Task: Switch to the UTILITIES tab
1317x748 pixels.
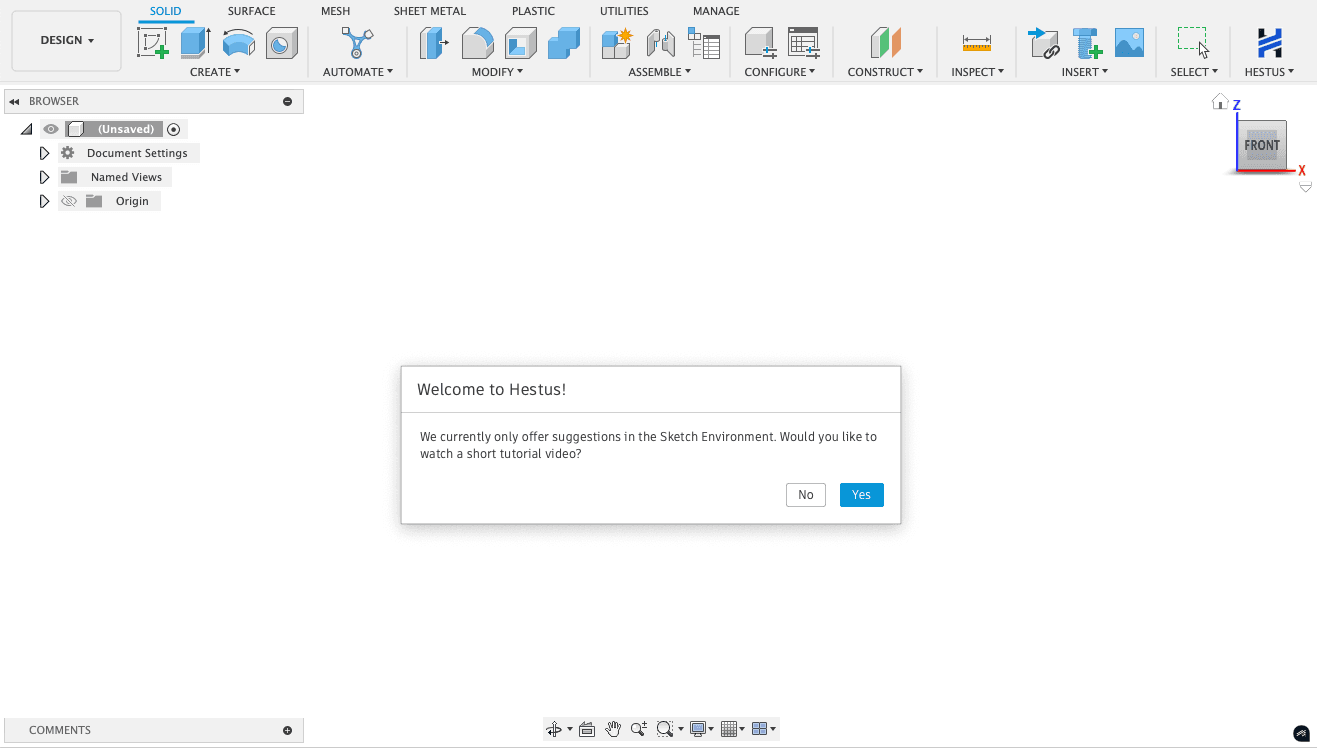Action: [624, 11]
